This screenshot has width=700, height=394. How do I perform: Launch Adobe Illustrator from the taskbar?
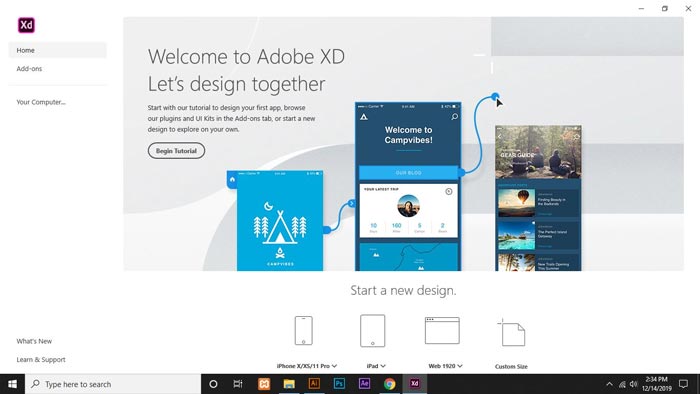coord(314,384)
